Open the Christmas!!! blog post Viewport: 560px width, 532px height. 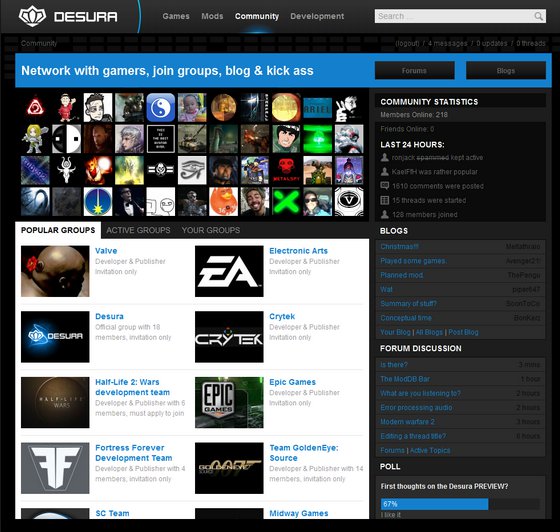pyautogui.click(x=399, y=247)
